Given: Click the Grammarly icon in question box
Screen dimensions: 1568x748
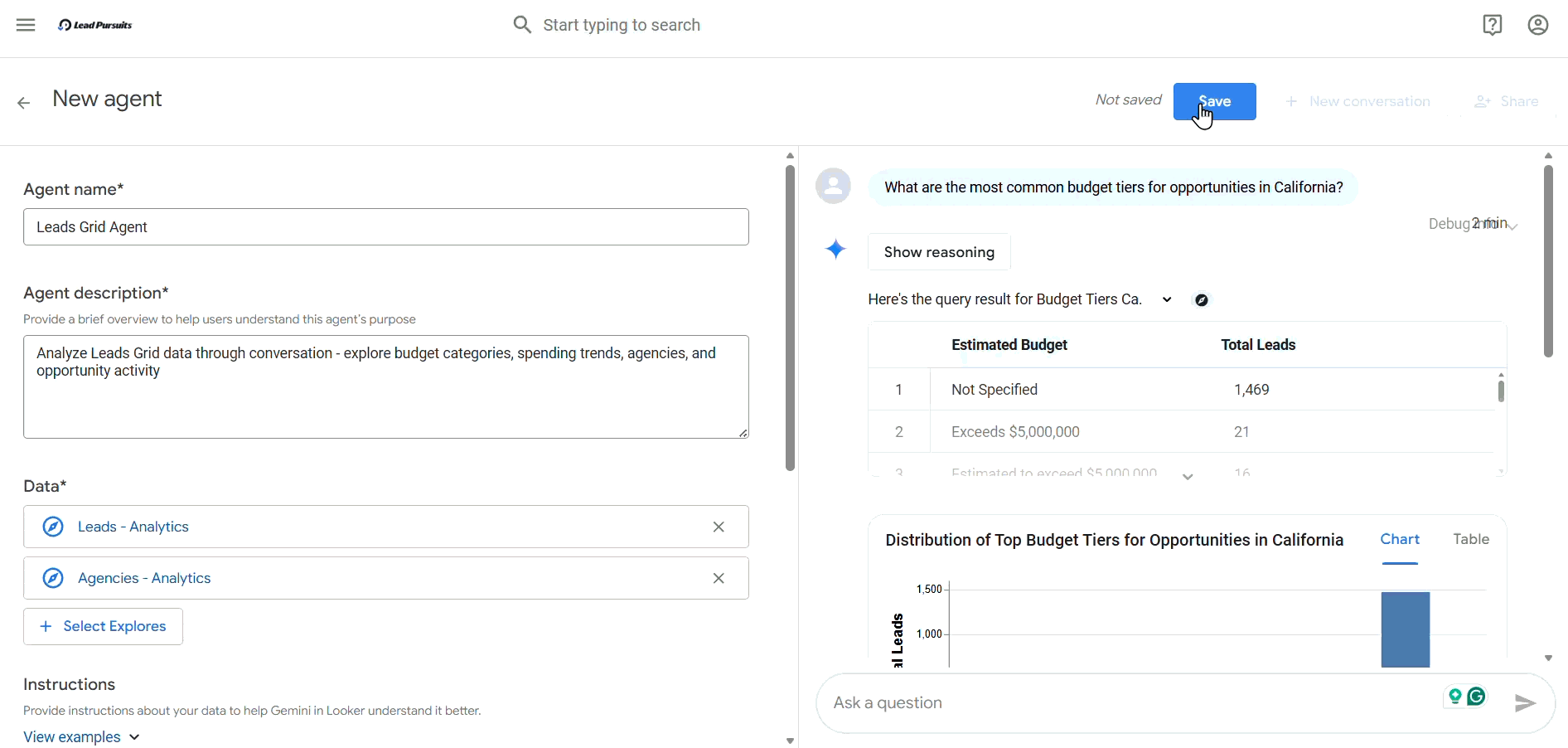Looking at the screenshot, I should [1477, 697].
